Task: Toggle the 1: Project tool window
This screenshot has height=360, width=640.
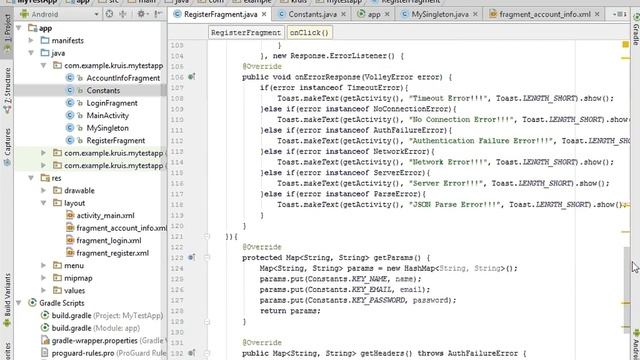Action: (7, 33)
